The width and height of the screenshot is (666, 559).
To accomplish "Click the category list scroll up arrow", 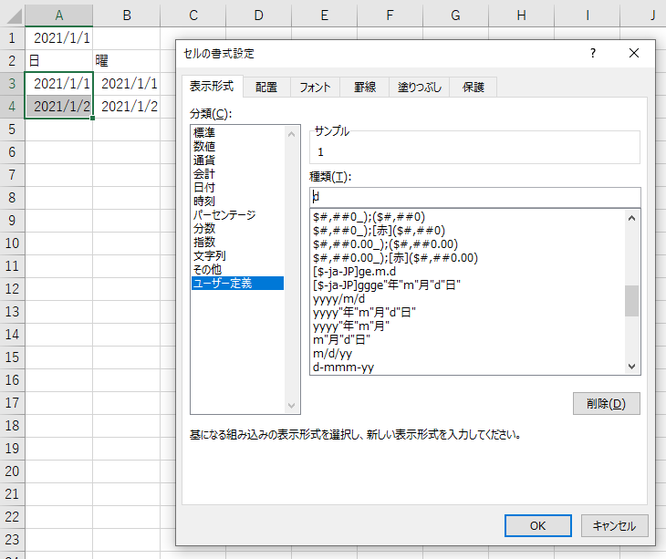I will 291,134.
